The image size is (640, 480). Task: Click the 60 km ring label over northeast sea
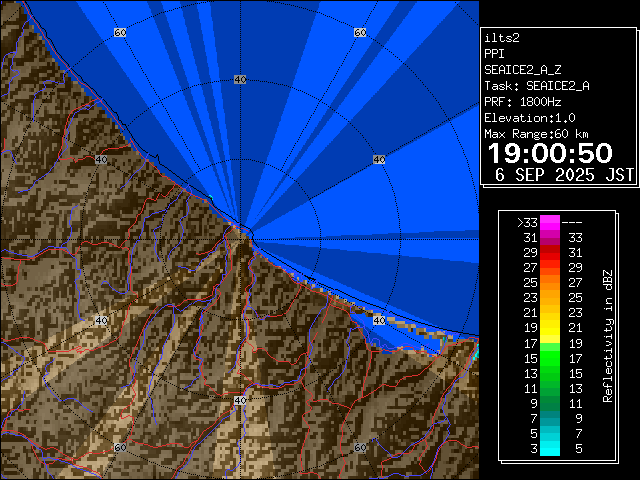point(359,33)
